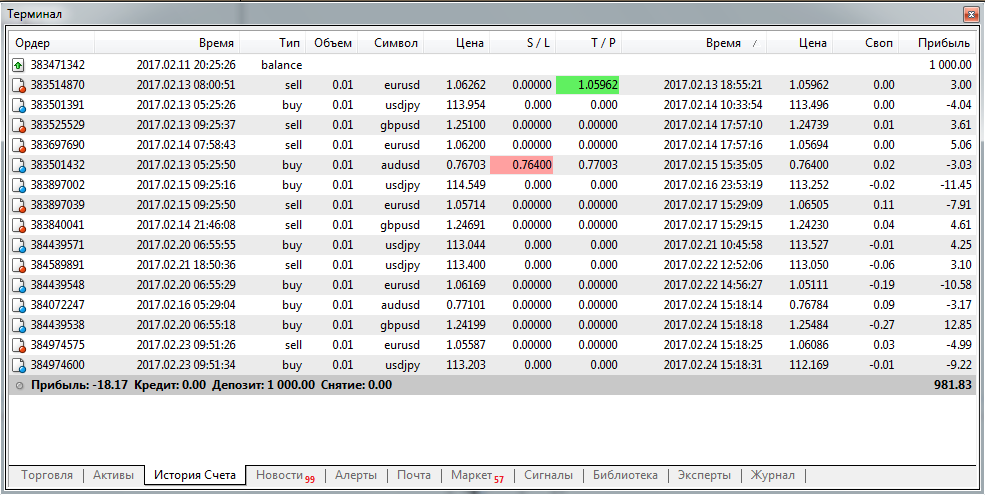Click open price 114.549
This screenshot has height=495, width=985.
click(465, 185)
